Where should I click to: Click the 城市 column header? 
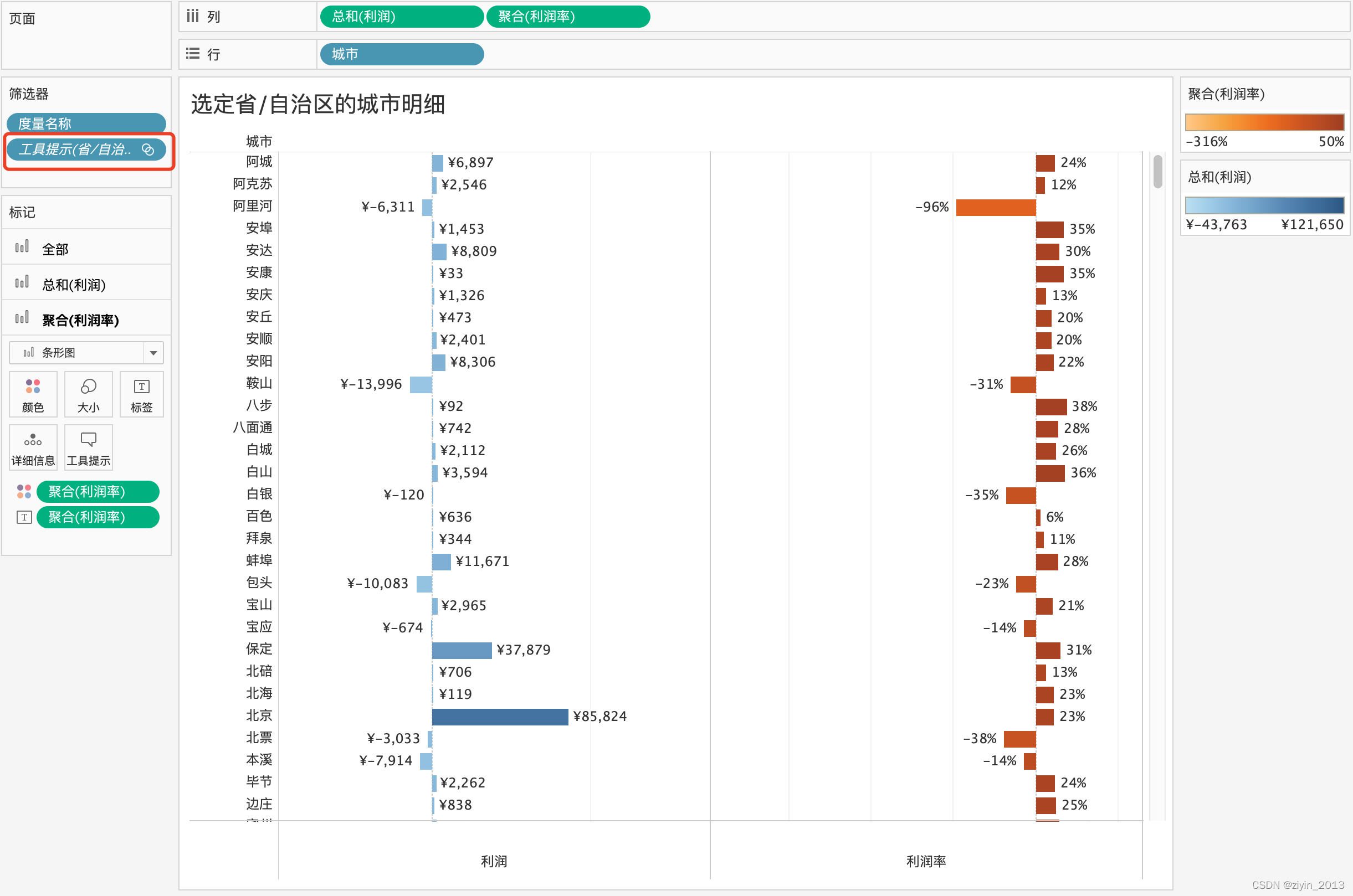(x=259, y=141)
